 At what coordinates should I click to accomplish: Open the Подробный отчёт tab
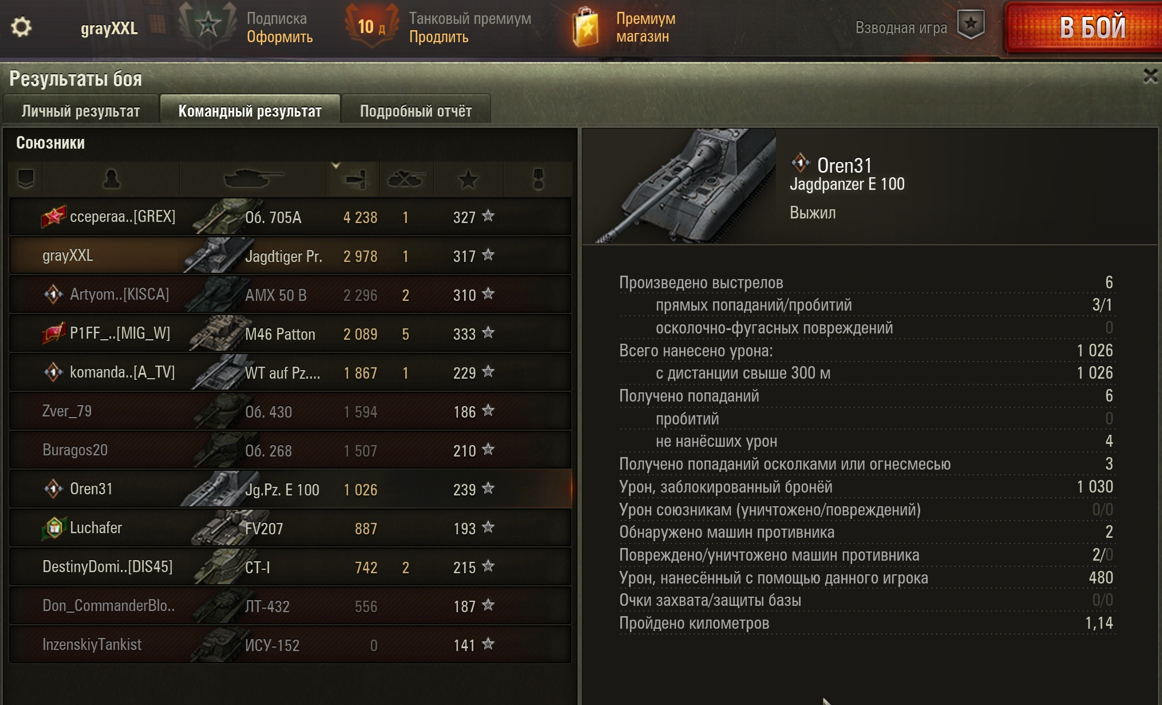[415, 110]
